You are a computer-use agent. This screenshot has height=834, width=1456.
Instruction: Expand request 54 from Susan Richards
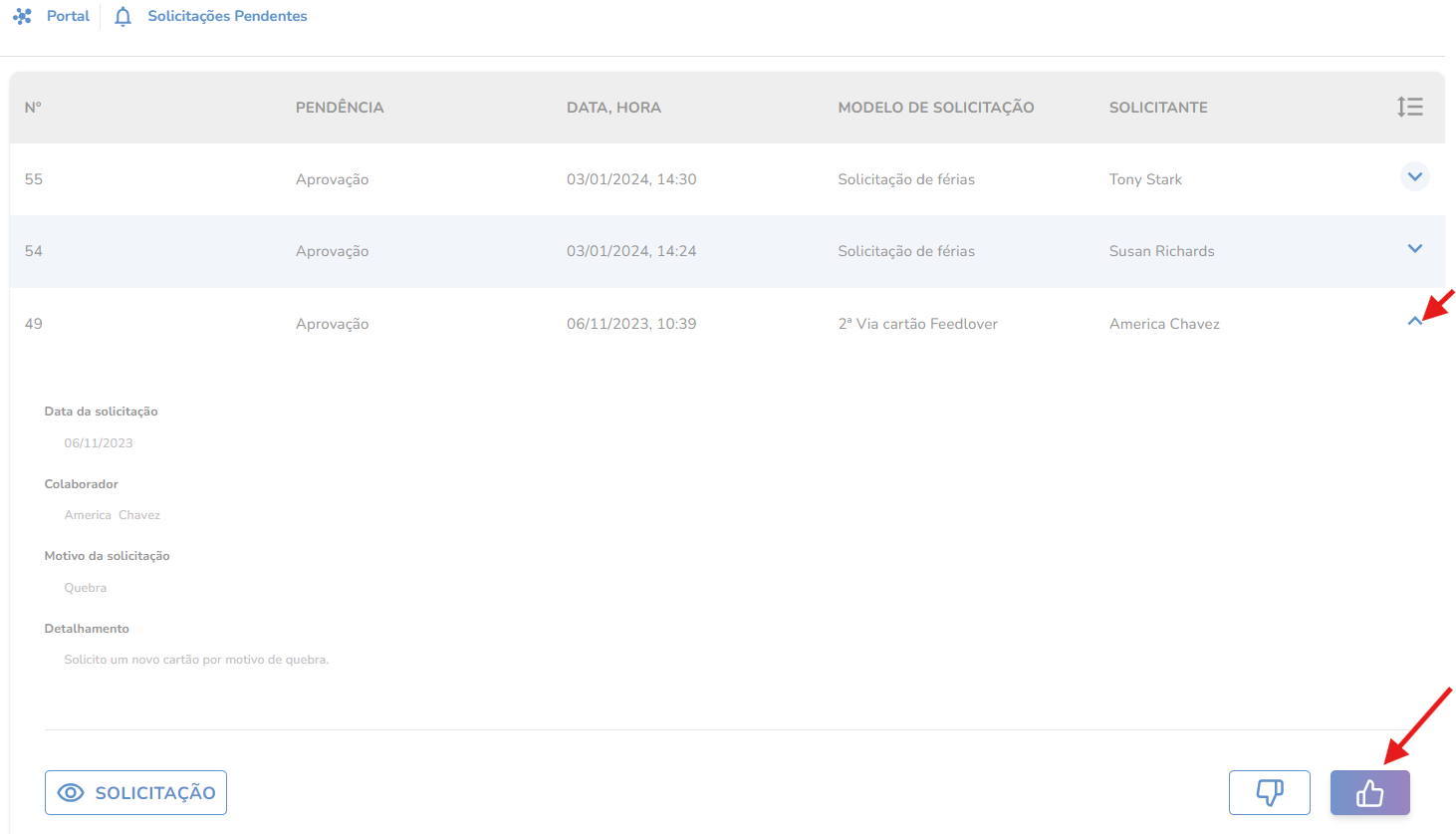pyautogui.click(x=1415, y=248)
